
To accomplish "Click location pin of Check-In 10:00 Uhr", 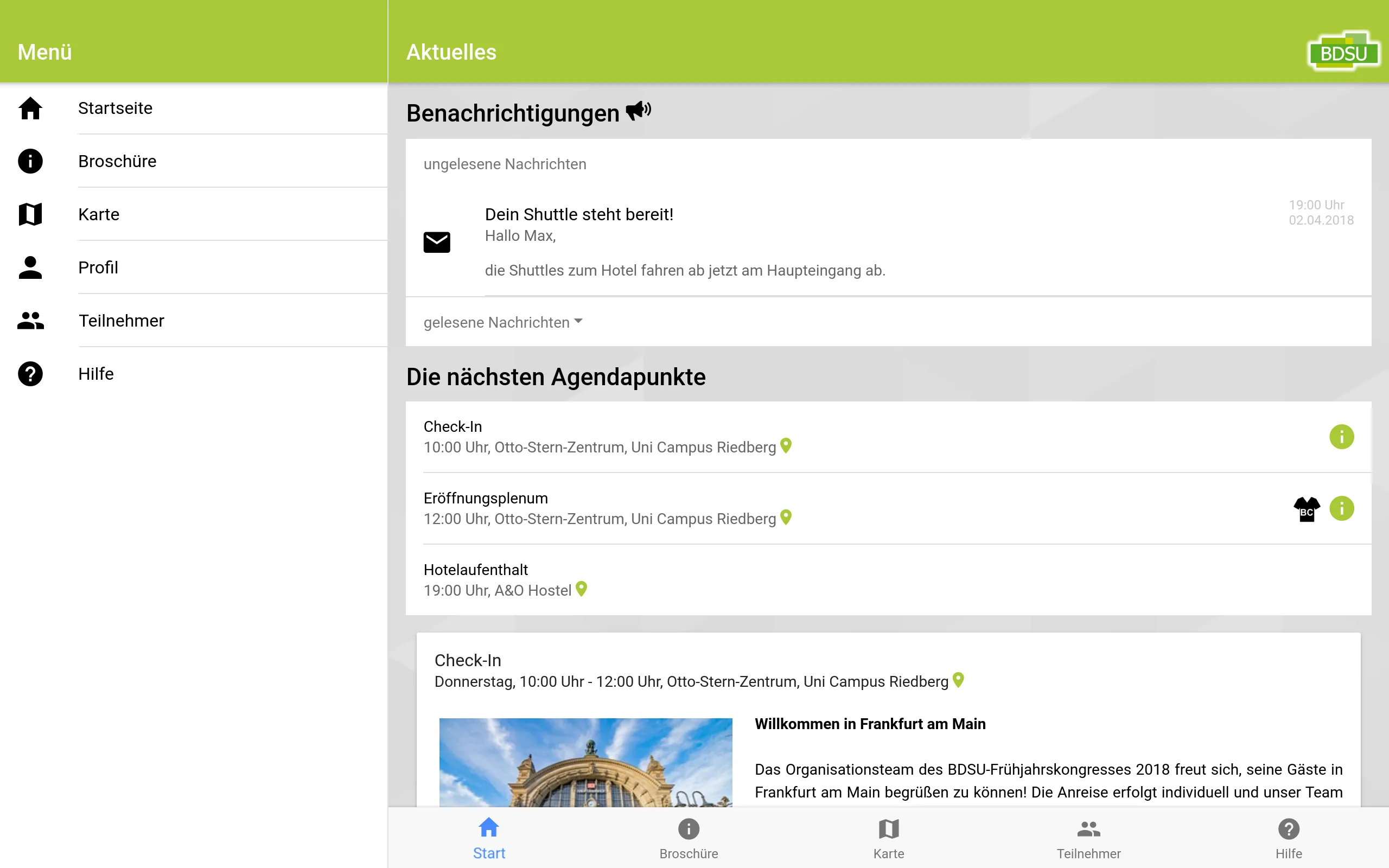I will pyautogui.click(x=786, y=446).
